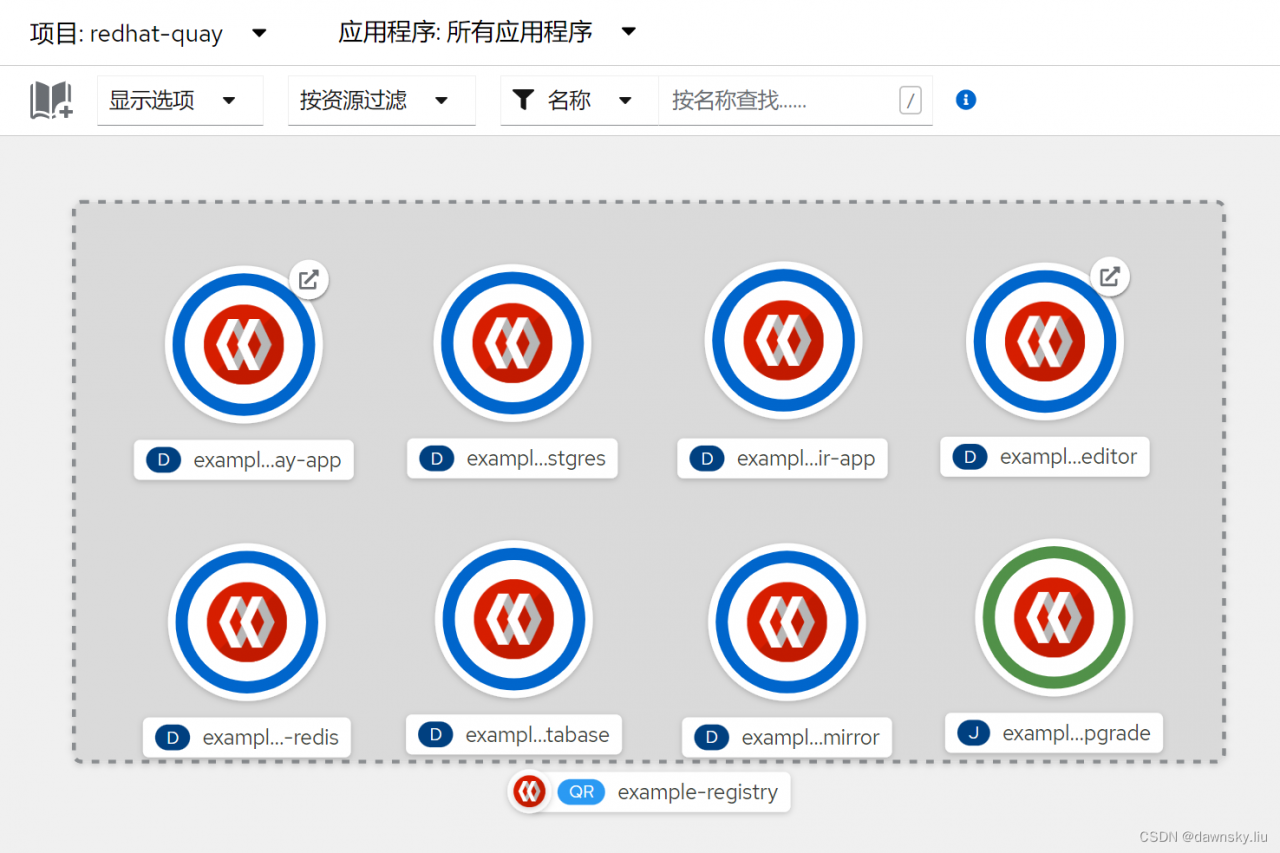
Task: Expand the 按资源过滤 filter dropdown
Action: [x=382, y=100]
